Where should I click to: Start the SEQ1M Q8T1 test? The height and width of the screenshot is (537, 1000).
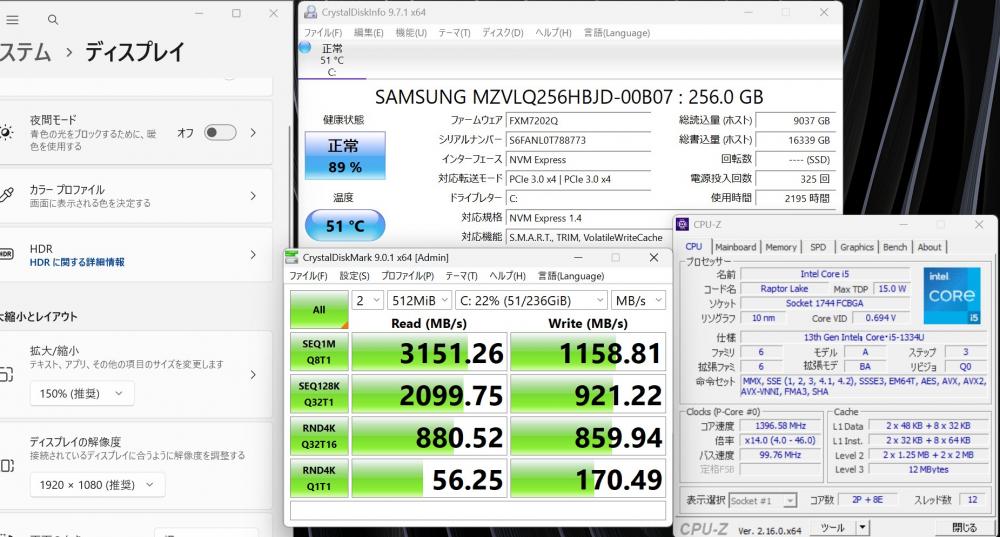319,351
